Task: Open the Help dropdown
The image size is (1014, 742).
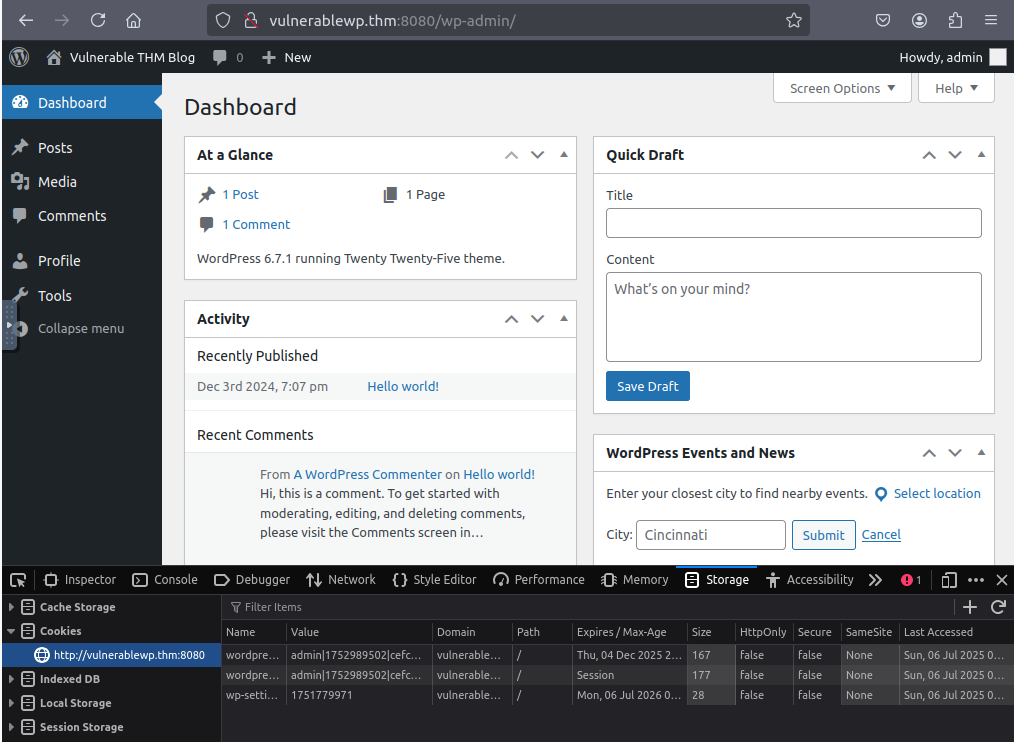Action: tap(956, 88)
